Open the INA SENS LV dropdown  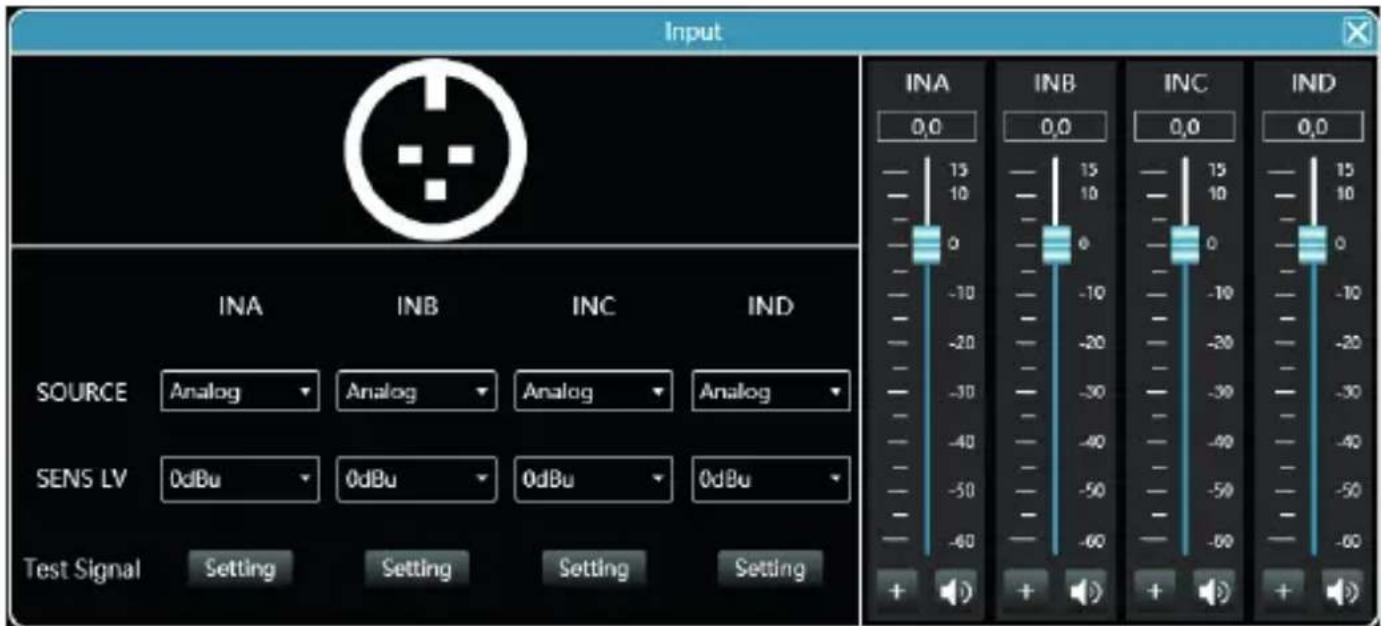pos(239,478)
